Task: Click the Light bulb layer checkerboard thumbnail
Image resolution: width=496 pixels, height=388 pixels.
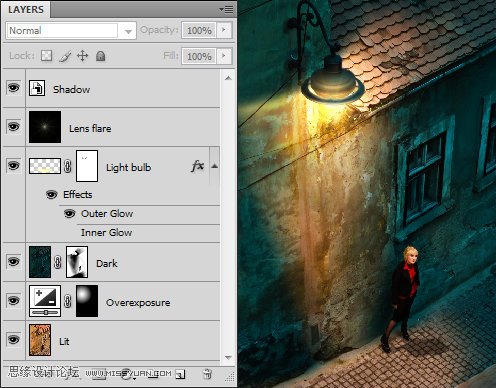Action: click(x=45, y=166)
